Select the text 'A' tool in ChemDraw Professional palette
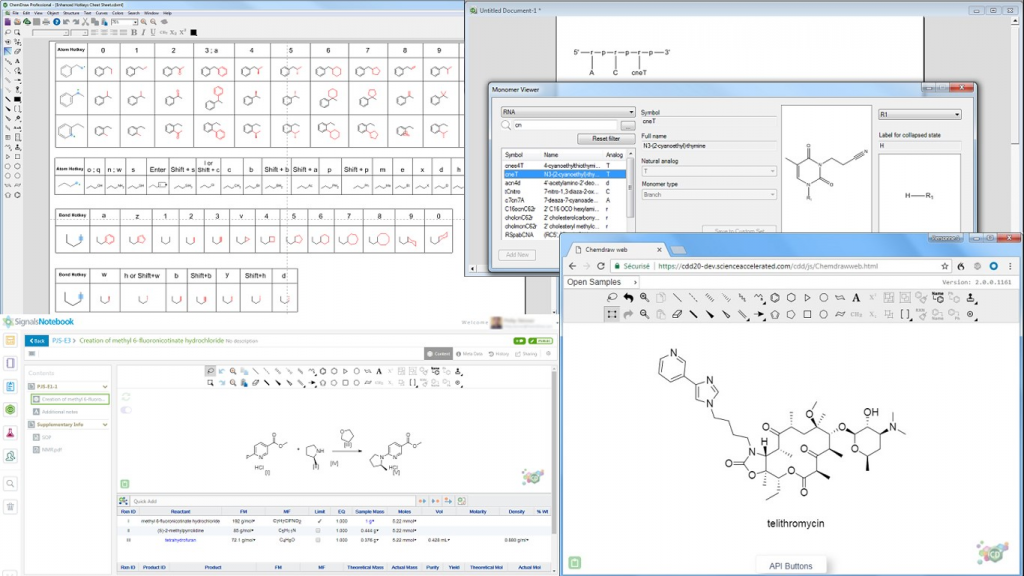1024x576 pixels. click(x=18, y=61)
